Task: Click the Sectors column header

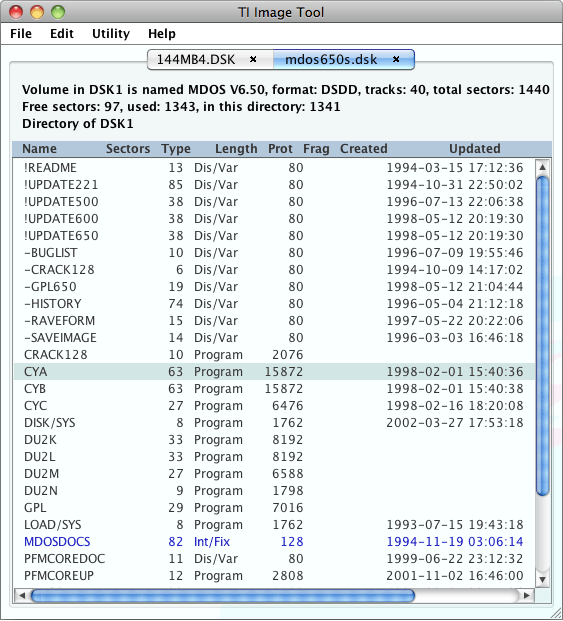Action: tap(128, 149)
